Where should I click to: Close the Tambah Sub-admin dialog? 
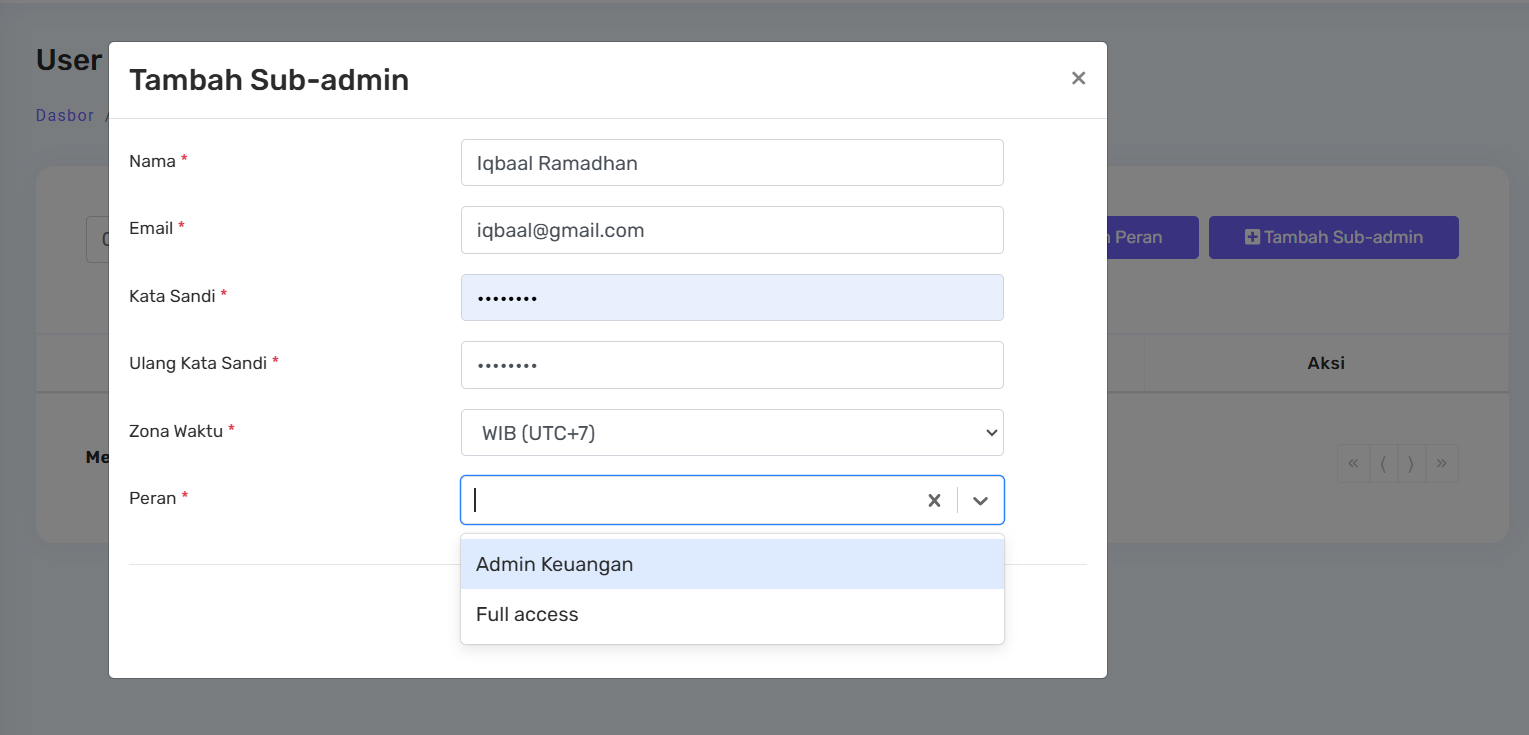[x=1078, y=78]
